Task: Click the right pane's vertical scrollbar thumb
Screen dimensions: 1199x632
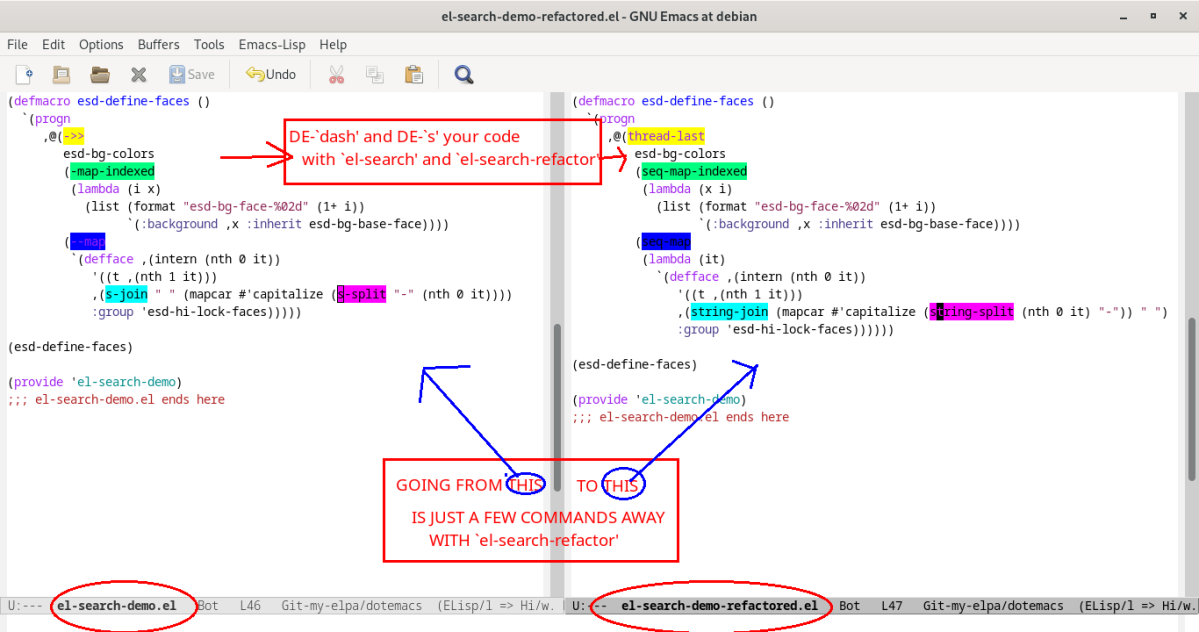Action: click(1191, 399)
